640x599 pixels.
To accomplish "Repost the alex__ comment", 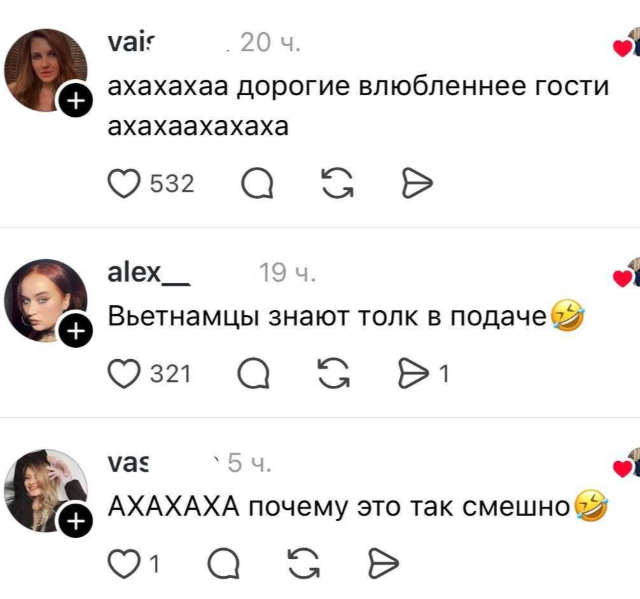I will point(334,373).
